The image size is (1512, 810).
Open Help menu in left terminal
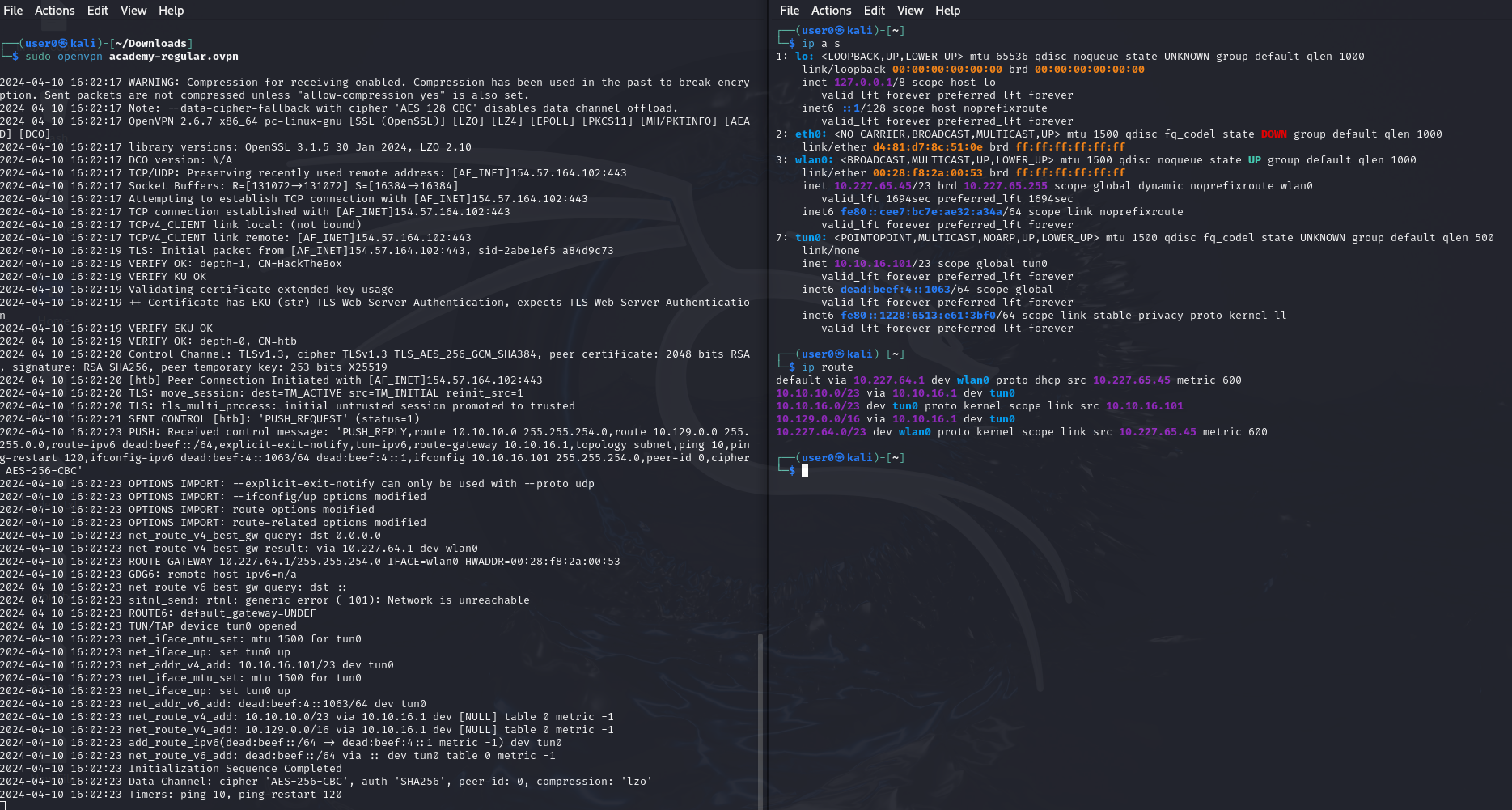tap(171, 11)
